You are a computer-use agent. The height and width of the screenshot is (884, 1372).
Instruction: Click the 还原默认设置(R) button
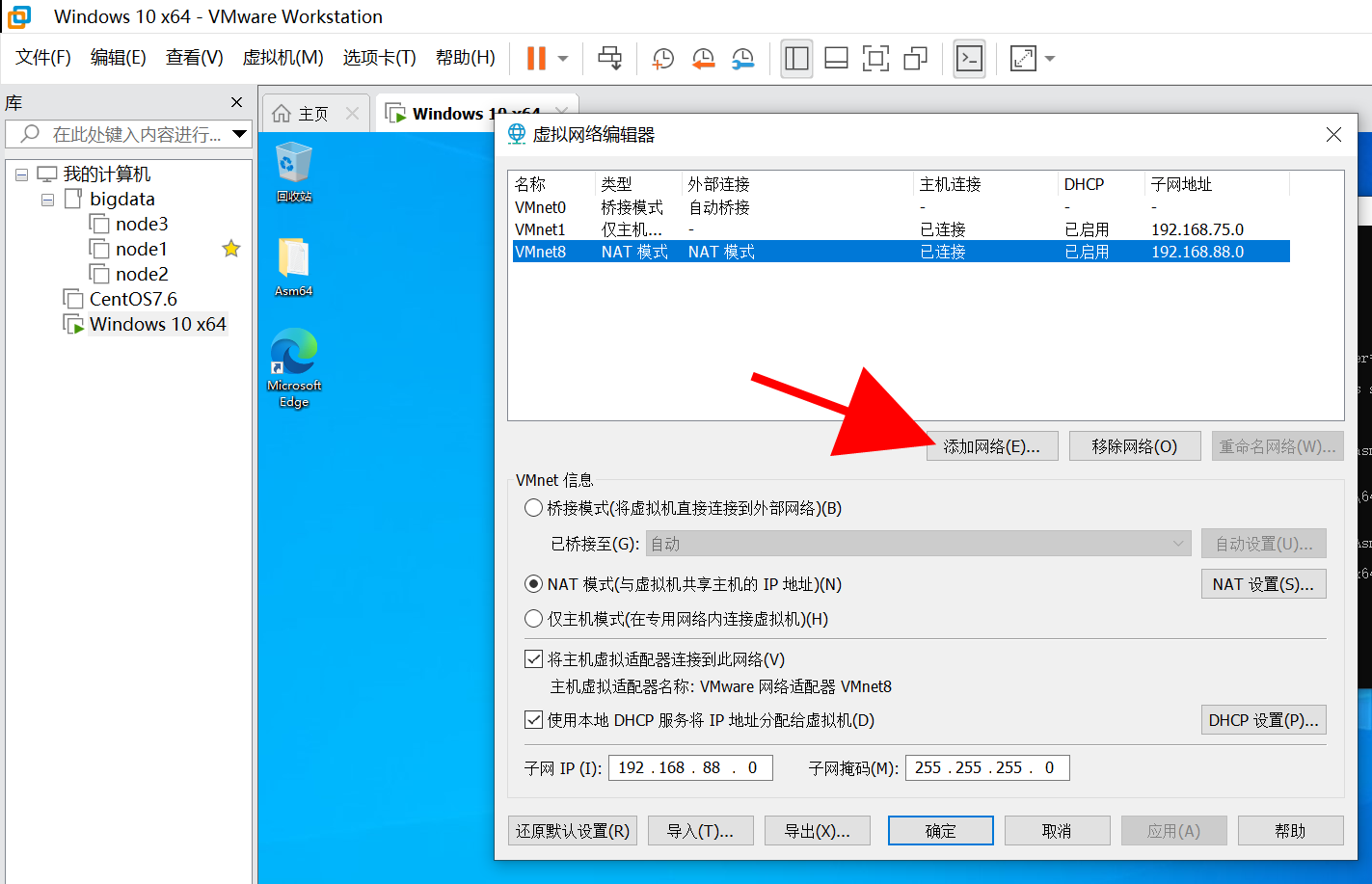[573, 831]
